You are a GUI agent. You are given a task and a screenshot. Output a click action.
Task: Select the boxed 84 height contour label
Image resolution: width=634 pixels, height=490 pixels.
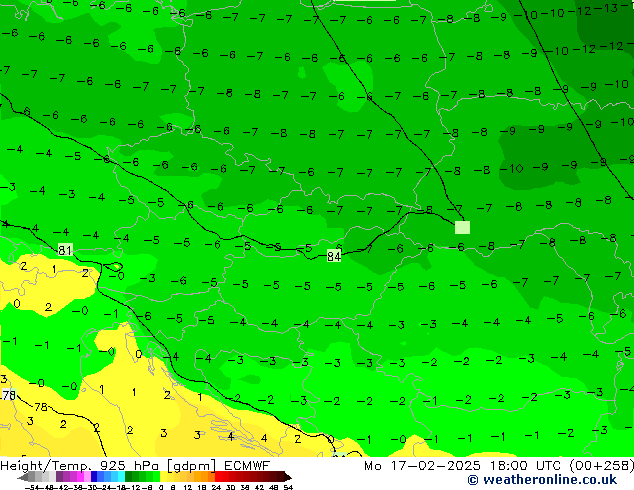click(334, 256)
